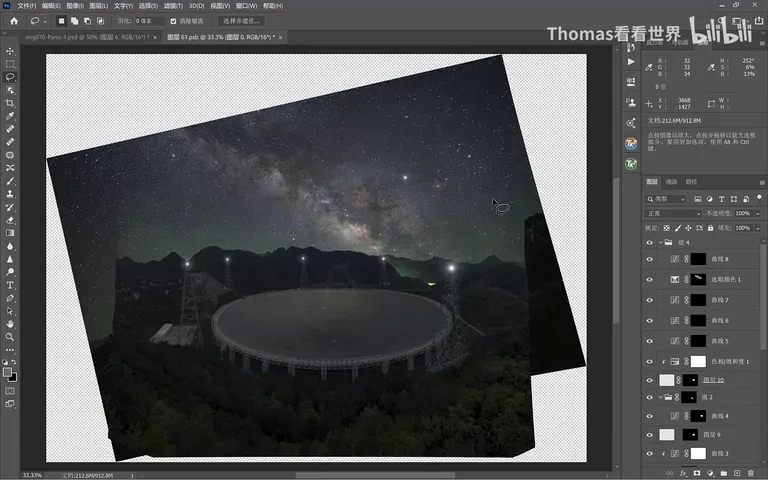The width and height of the screenshot is (768, 480).
Task: Create new adjustment layer icon
Action: 710,473
